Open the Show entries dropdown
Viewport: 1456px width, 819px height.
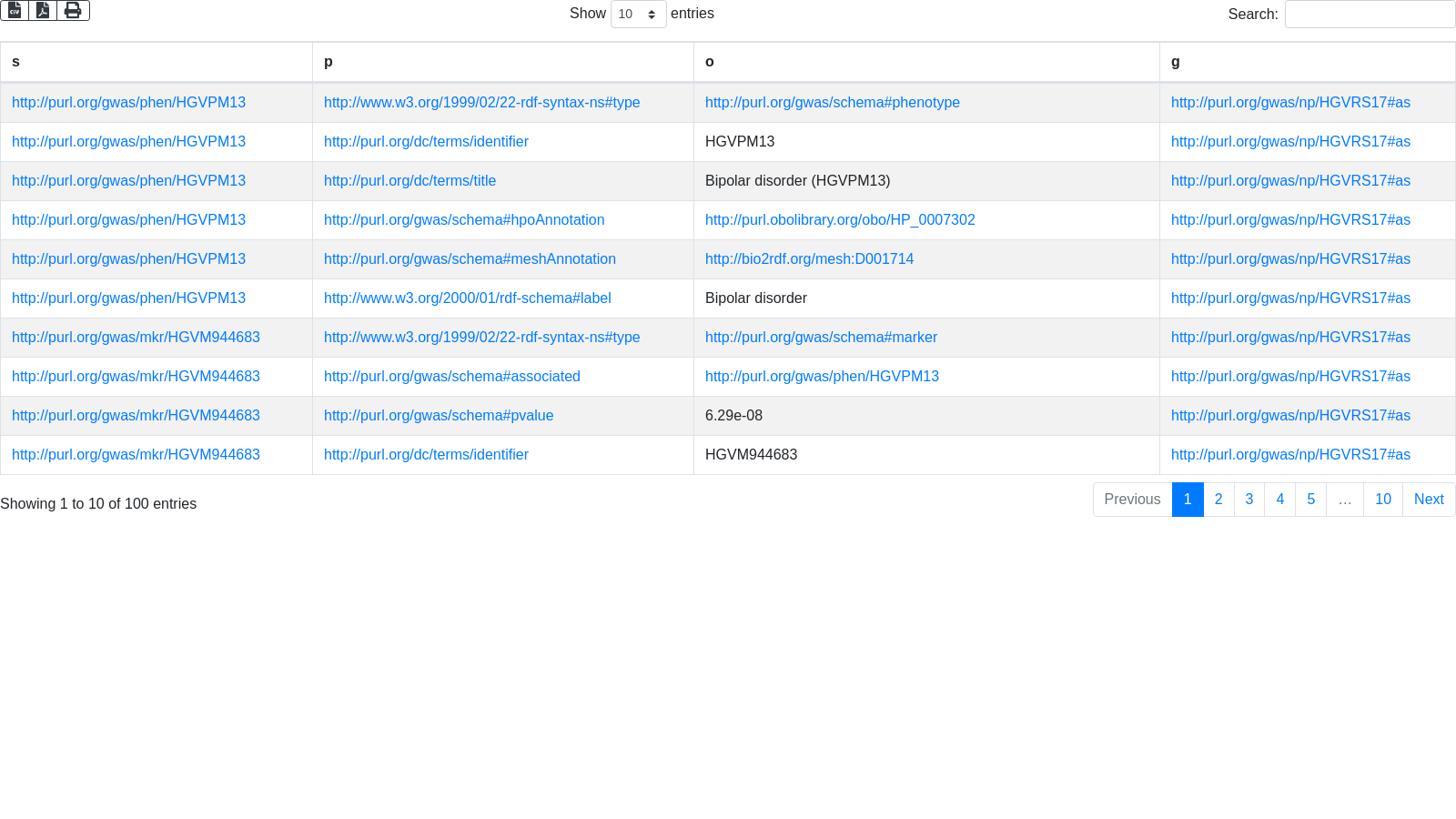click(x=638, y=14)
